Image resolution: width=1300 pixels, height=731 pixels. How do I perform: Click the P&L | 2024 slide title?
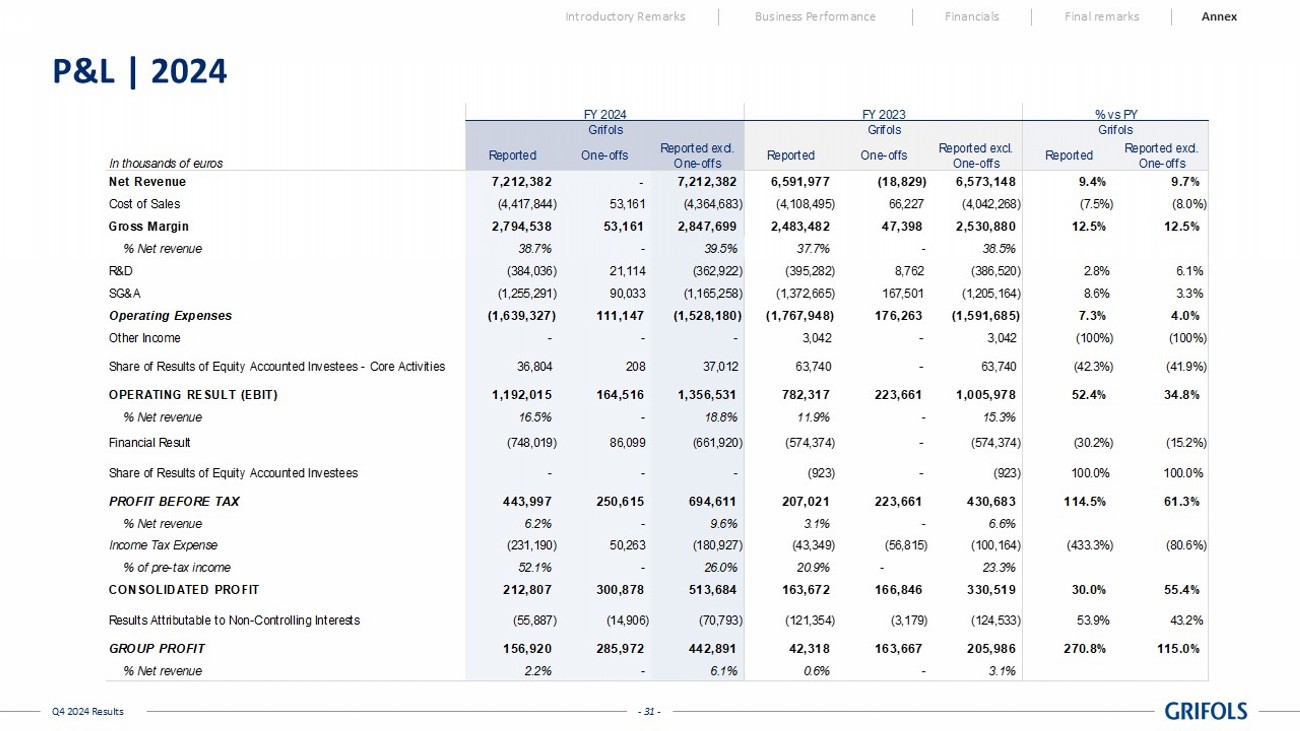[x=140, y=72]
